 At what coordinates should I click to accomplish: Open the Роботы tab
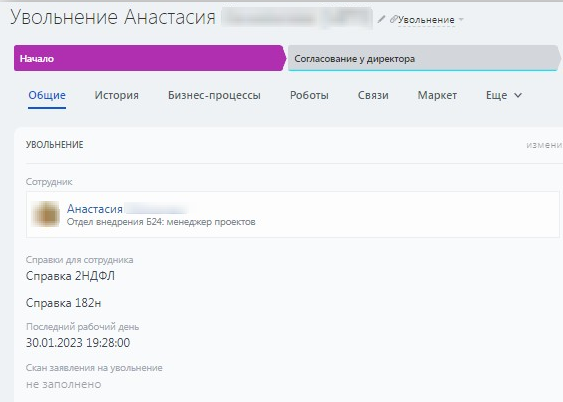pos(309,95)
